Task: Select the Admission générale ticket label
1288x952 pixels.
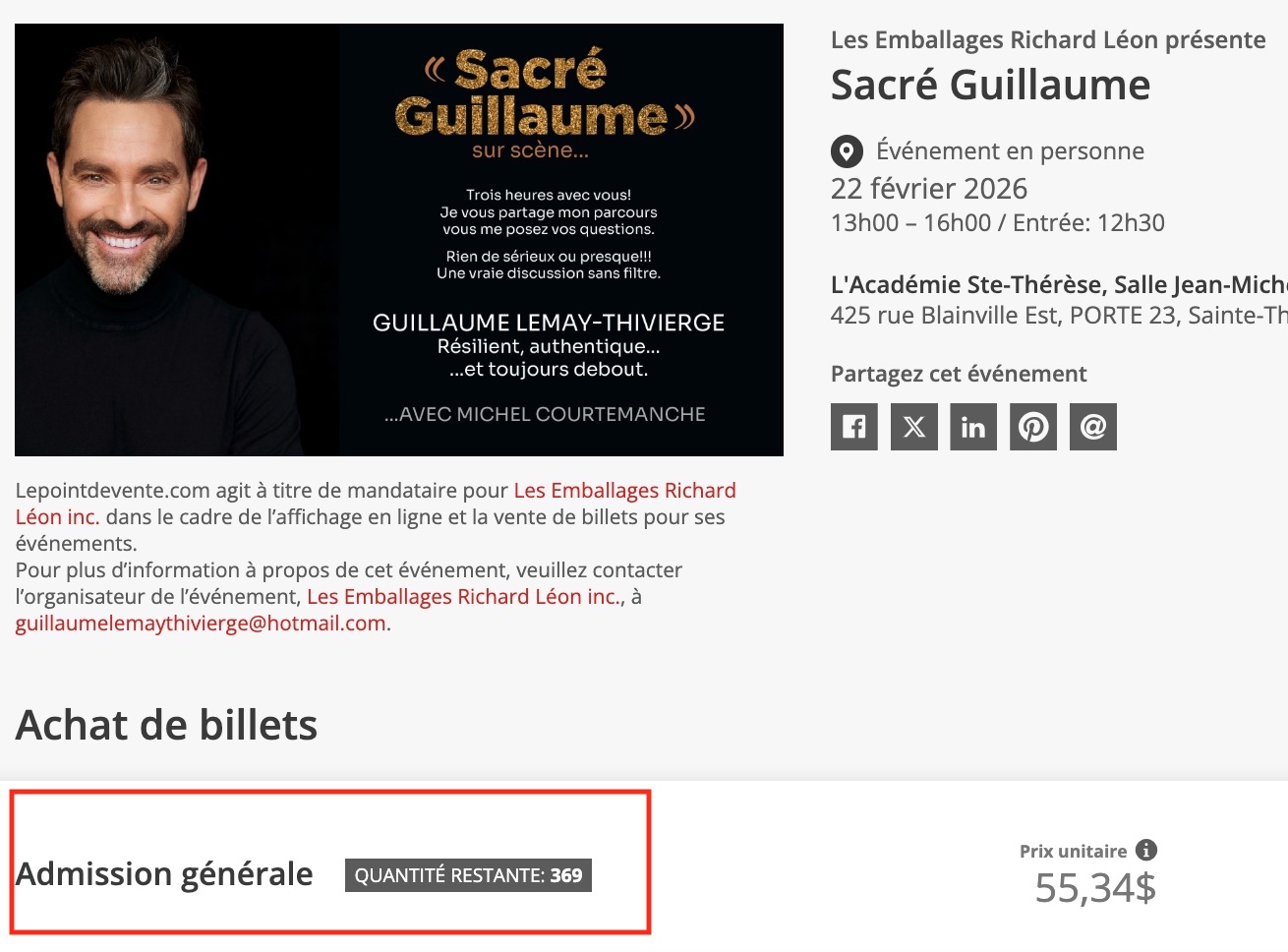Action: tap(164, 874)
